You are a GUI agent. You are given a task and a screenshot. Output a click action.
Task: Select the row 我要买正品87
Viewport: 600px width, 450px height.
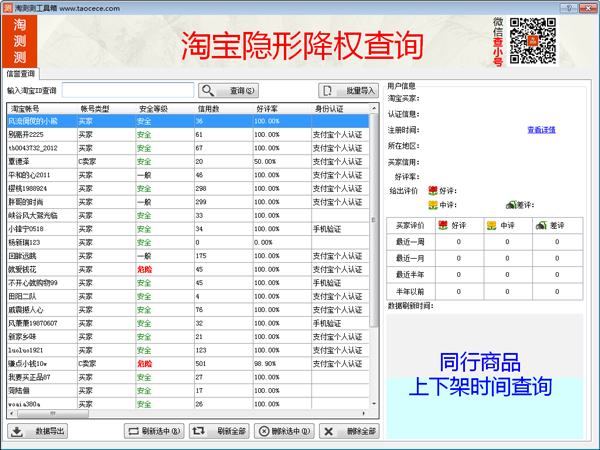(x=188, y=377)
